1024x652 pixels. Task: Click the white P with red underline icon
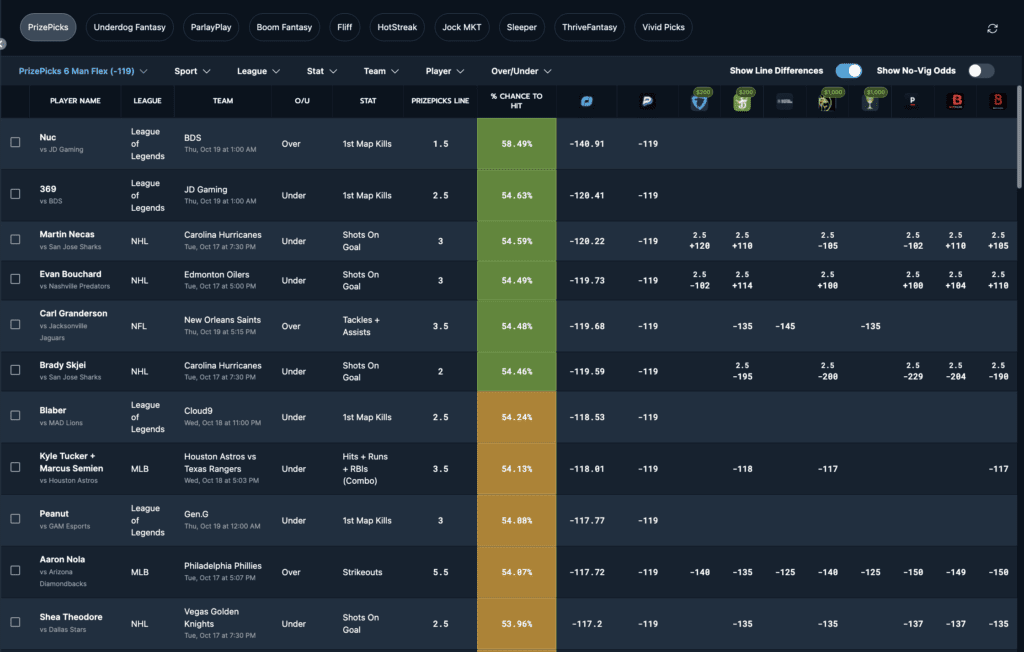pos(912,101)
